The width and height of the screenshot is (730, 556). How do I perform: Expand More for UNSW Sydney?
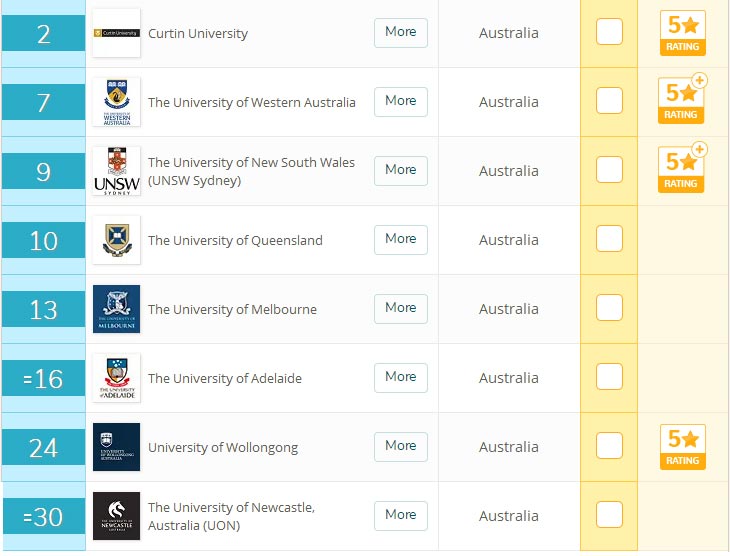coord(401,170)
